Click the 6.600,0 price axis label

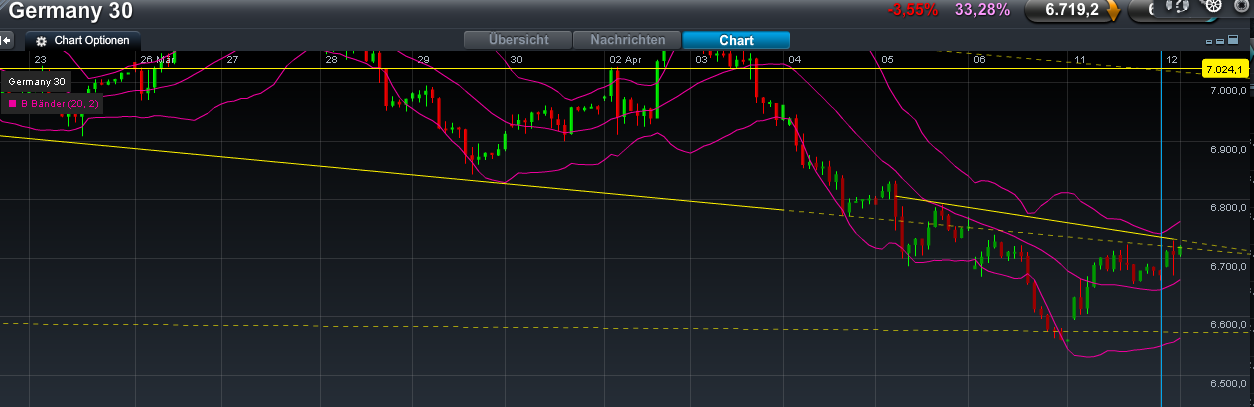pos(1228,325)
